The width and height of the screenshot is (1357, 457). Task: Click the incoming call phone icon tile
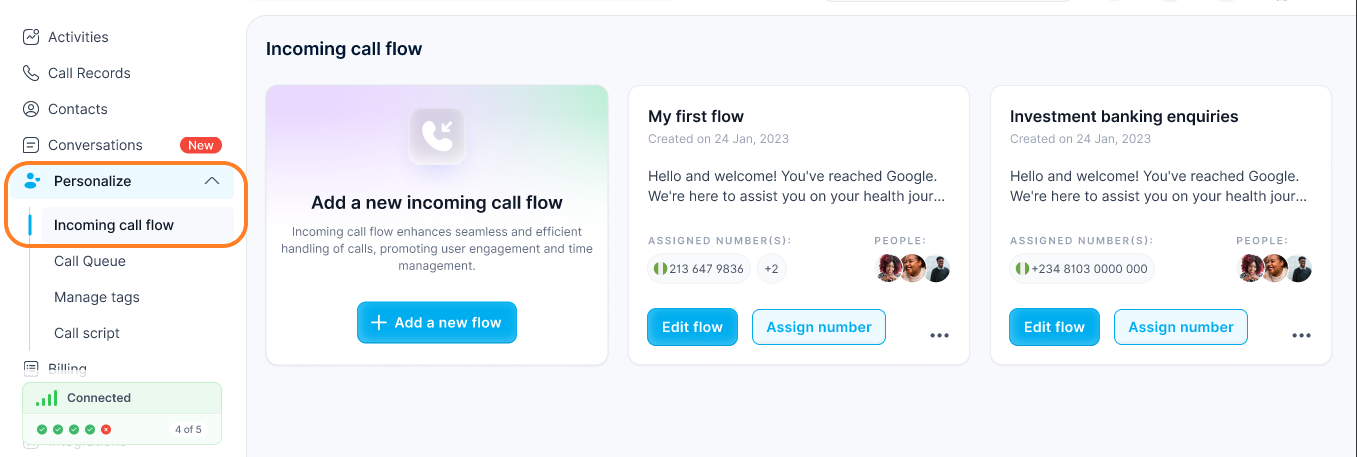point(437,136)
